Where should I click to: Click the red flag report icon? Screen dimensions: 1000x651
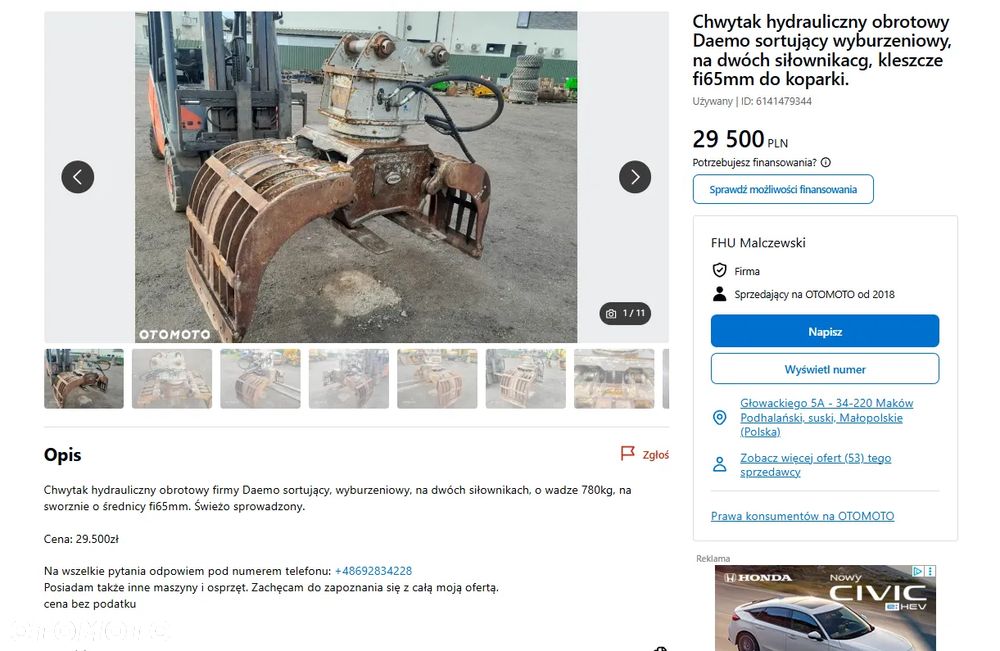[x=628, y=453]
